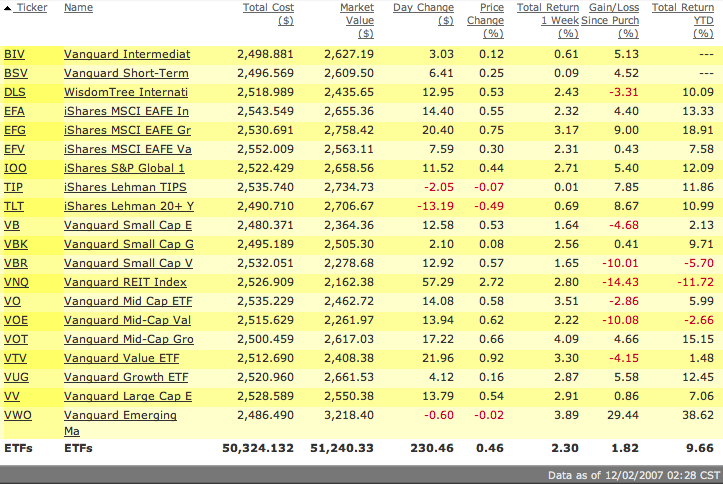Open iShares Lehman 20+ Y link
Viewport: 723px width, 484px height.
tap(129, 206)
